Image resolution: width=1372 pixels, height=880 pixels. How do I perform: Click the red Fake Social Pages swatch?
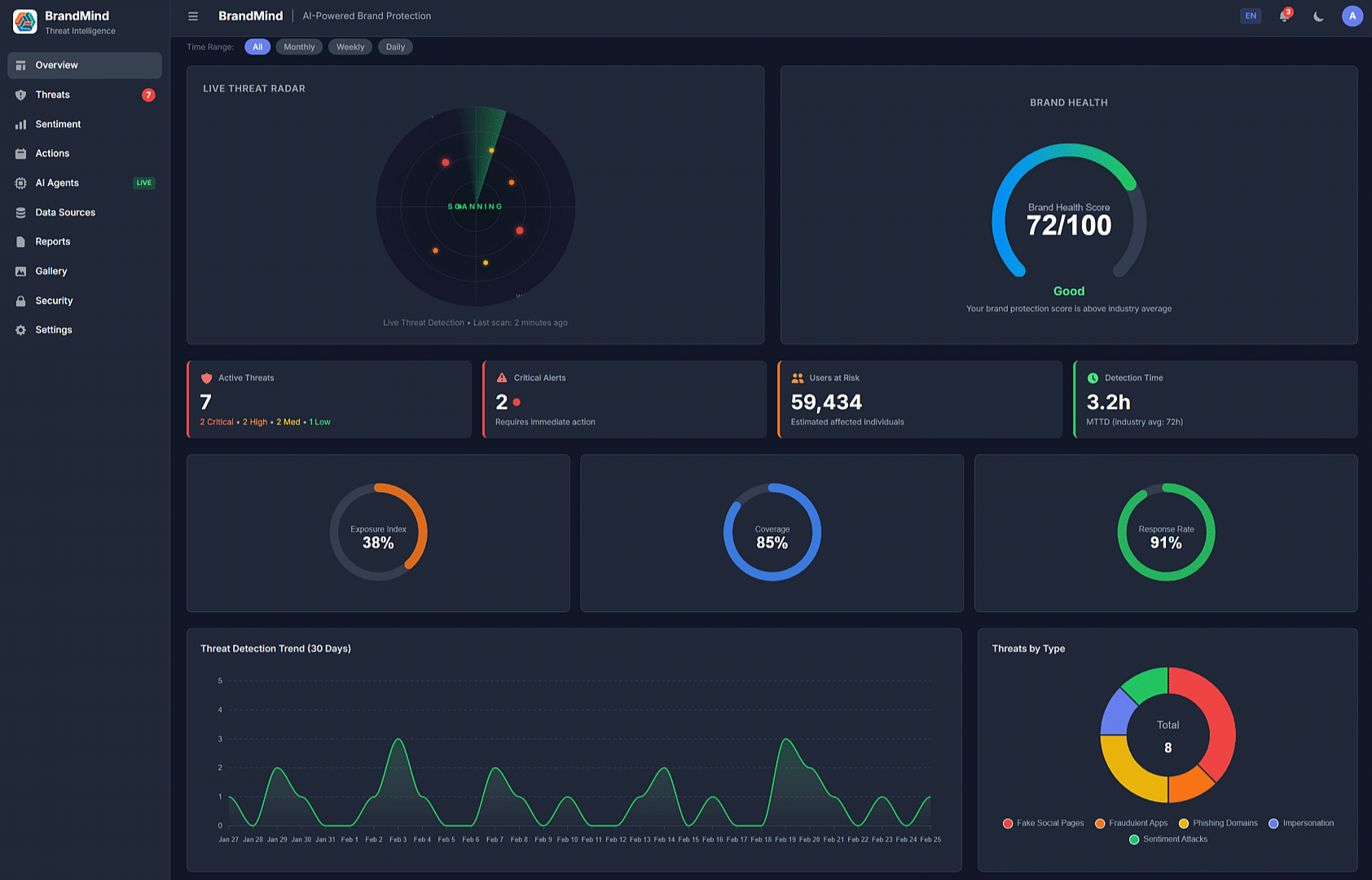[1008, 823]
